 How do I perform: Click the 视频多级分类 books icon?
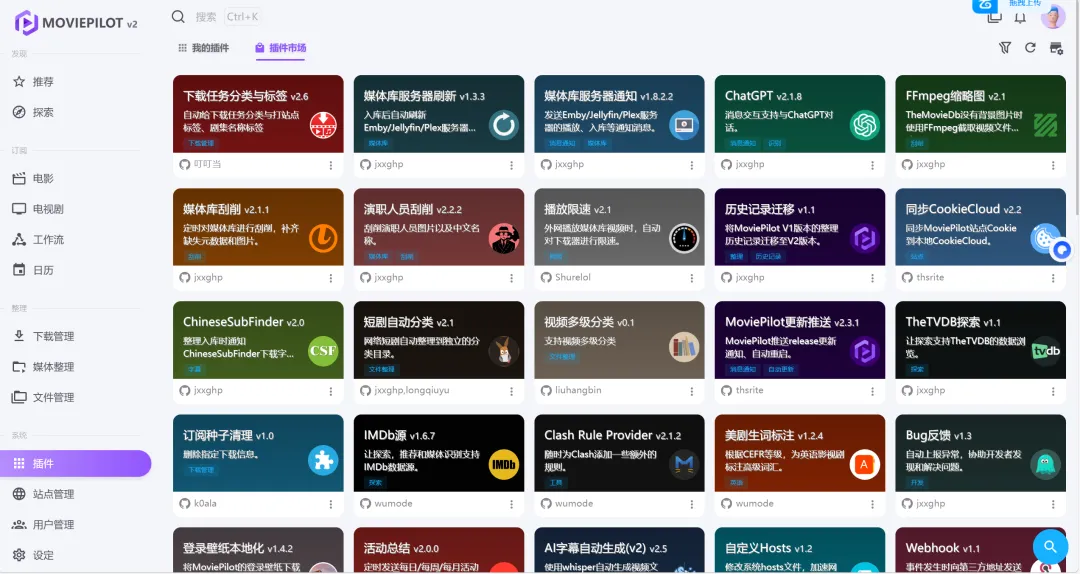click(x=685, y=348)
